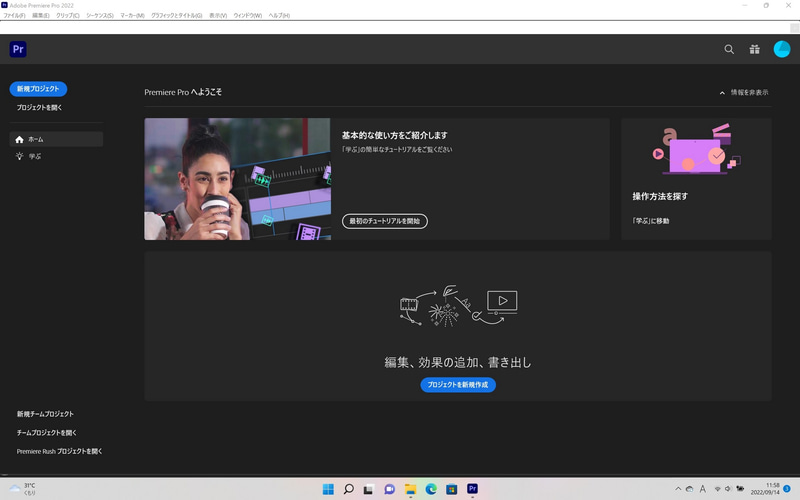Open Windows taskbar search
This screenshot has width=800, height=500.
click(x=348, y=489)
